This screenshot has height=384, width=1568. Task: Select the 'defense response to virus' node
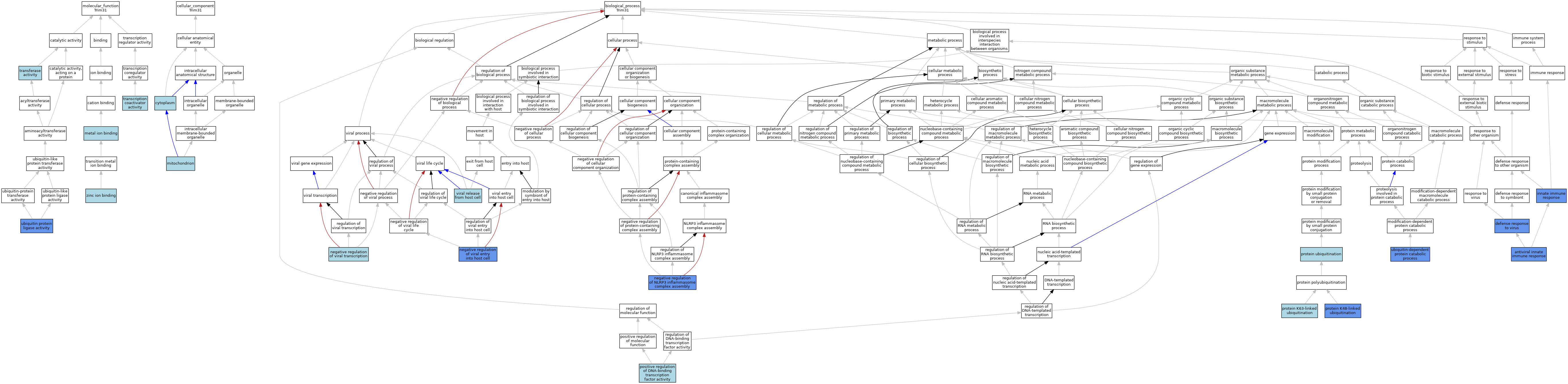click(1512, 226)
